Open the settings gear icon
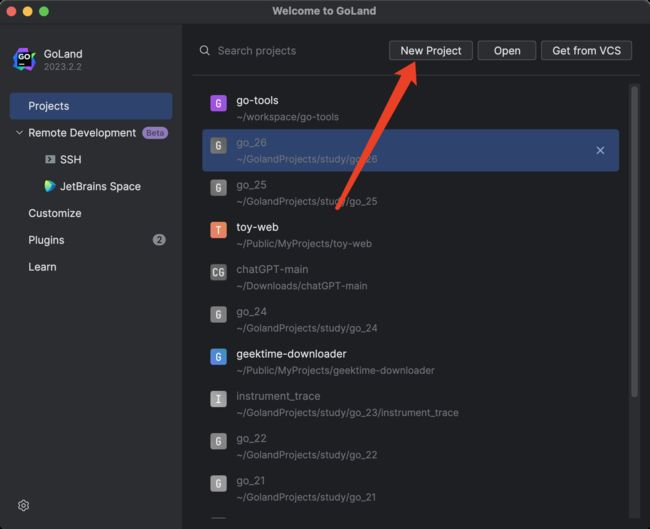The height and width of the screenshot is (529, 650). coord(23,505)
